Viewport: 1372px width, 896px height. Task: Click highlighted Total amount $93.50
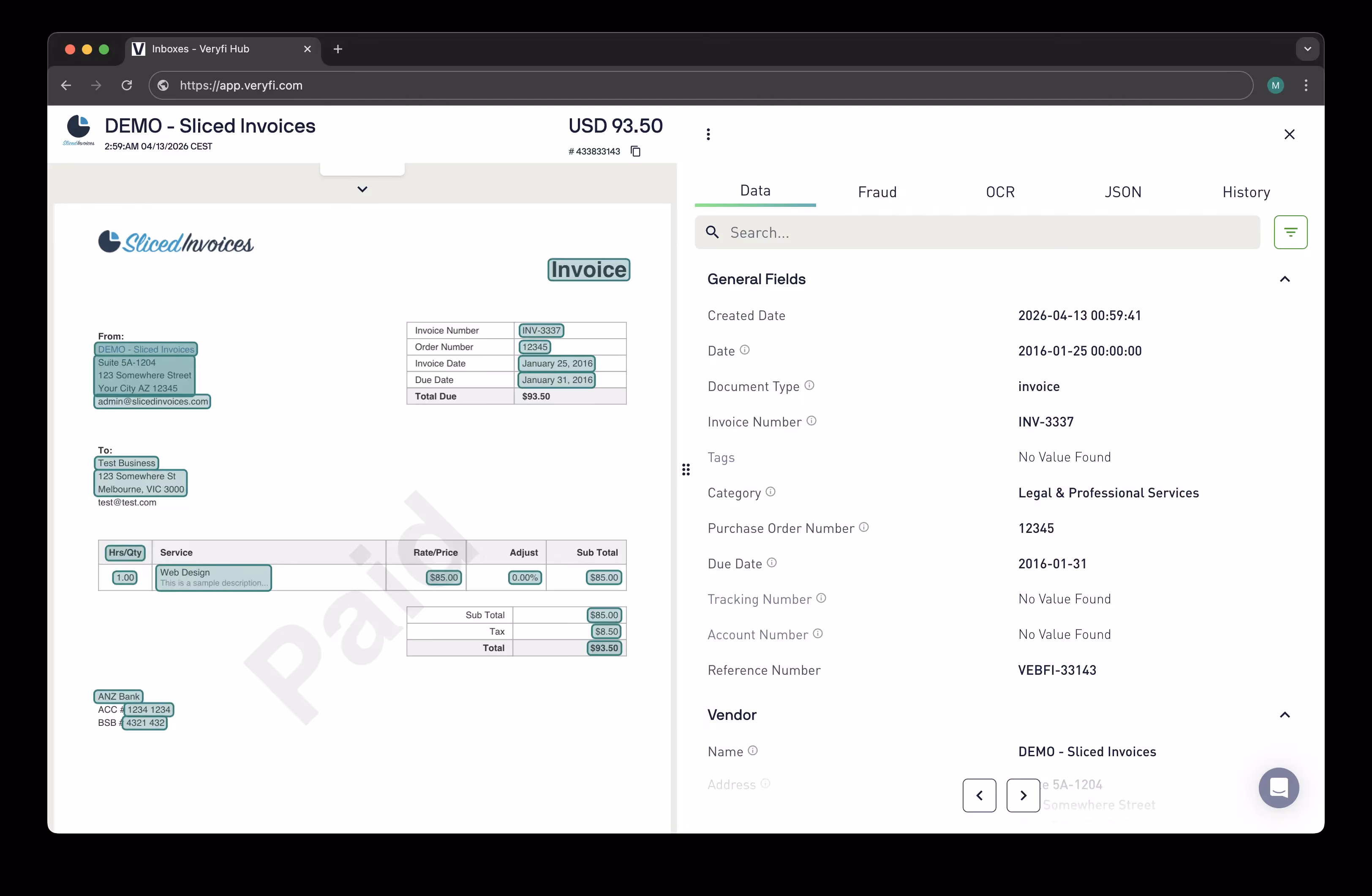click(604, 648)
